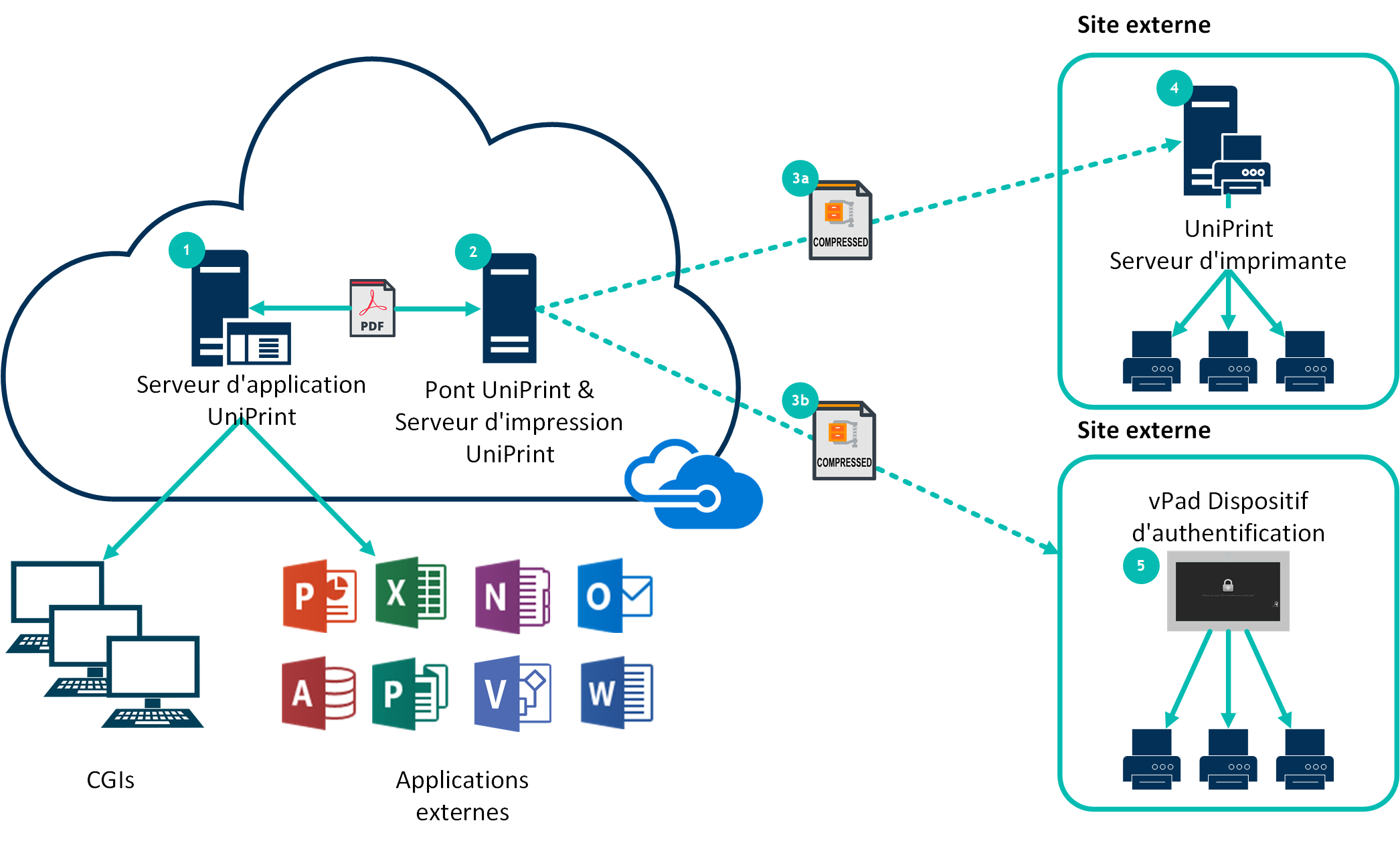
Task: Select the UniPrint printer server icon at external site
Action: click(x=1226, y=141)
